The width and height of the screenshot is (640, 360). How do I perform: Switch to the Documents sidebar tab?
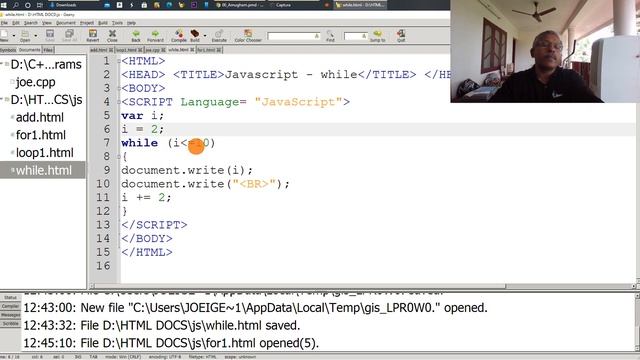coord(29,50)
